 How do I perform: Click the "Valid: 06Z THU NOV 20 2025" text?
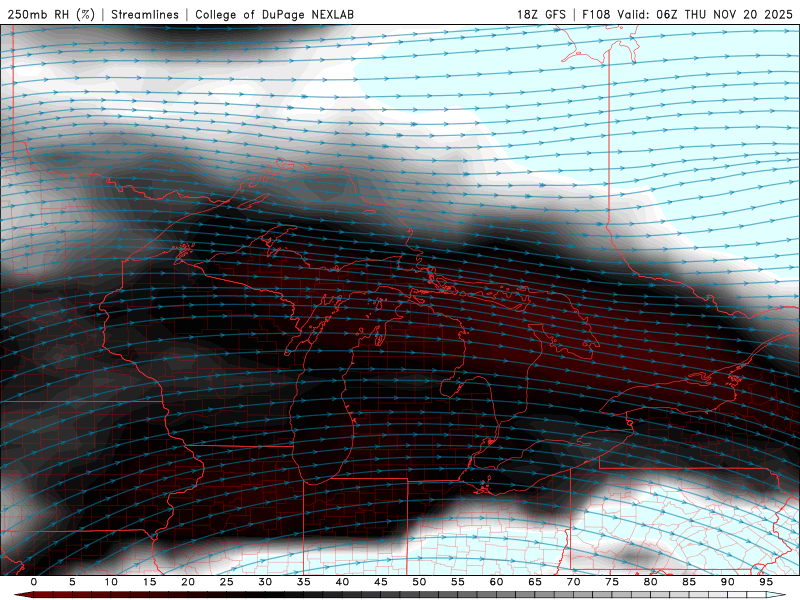point(705,14)
